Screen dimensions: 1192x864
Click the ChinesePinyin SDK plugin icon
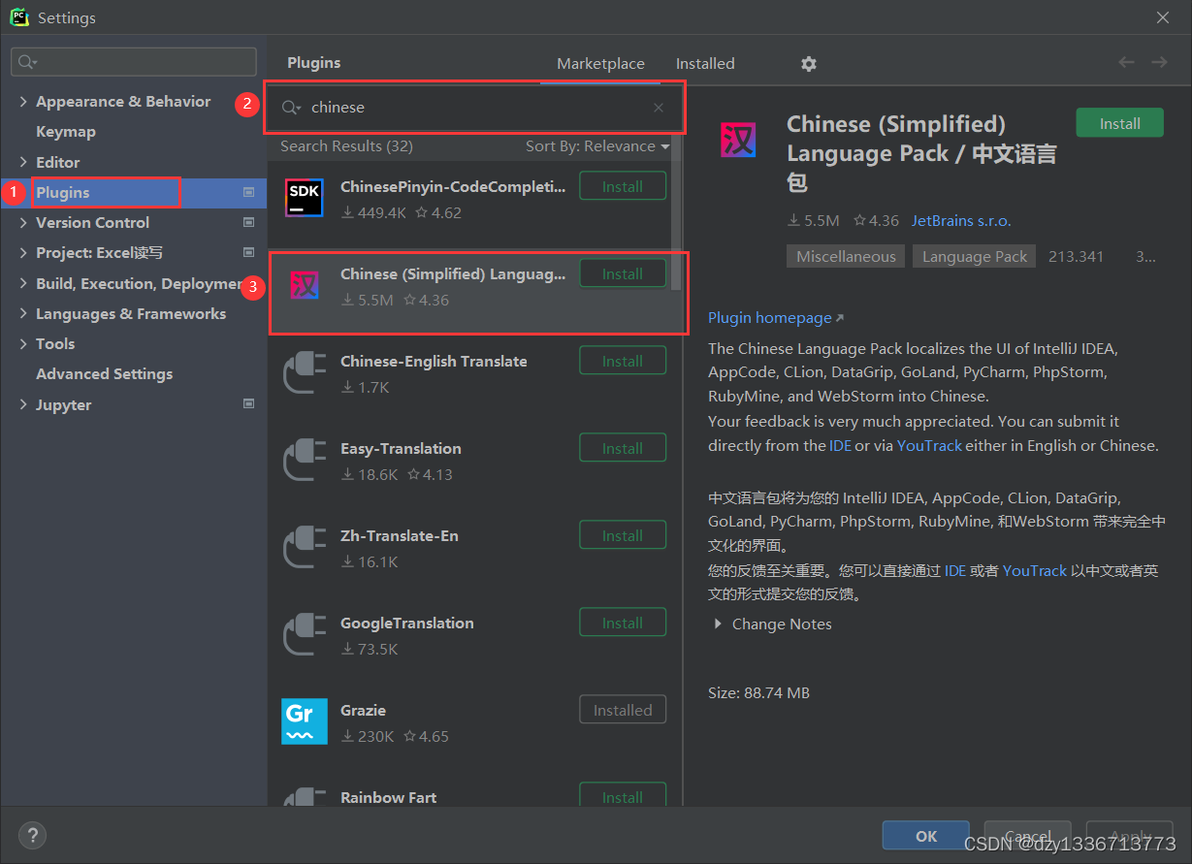click(x=304, y=198)
